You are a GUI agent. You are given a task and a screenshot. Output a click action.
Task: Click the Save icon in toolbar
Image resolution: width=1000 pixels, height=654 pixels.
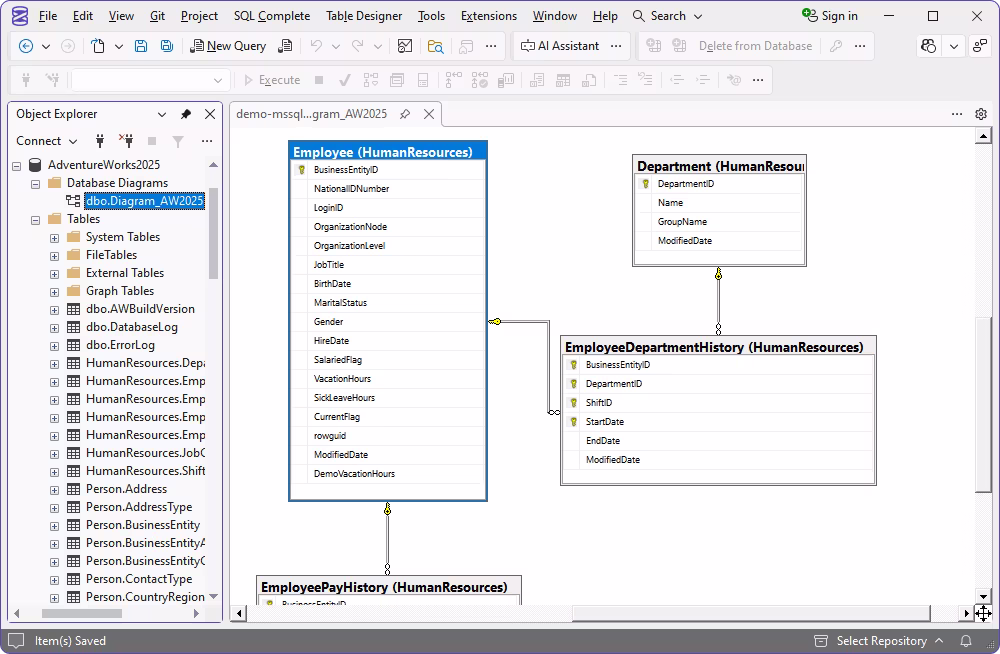pos(141,46)
